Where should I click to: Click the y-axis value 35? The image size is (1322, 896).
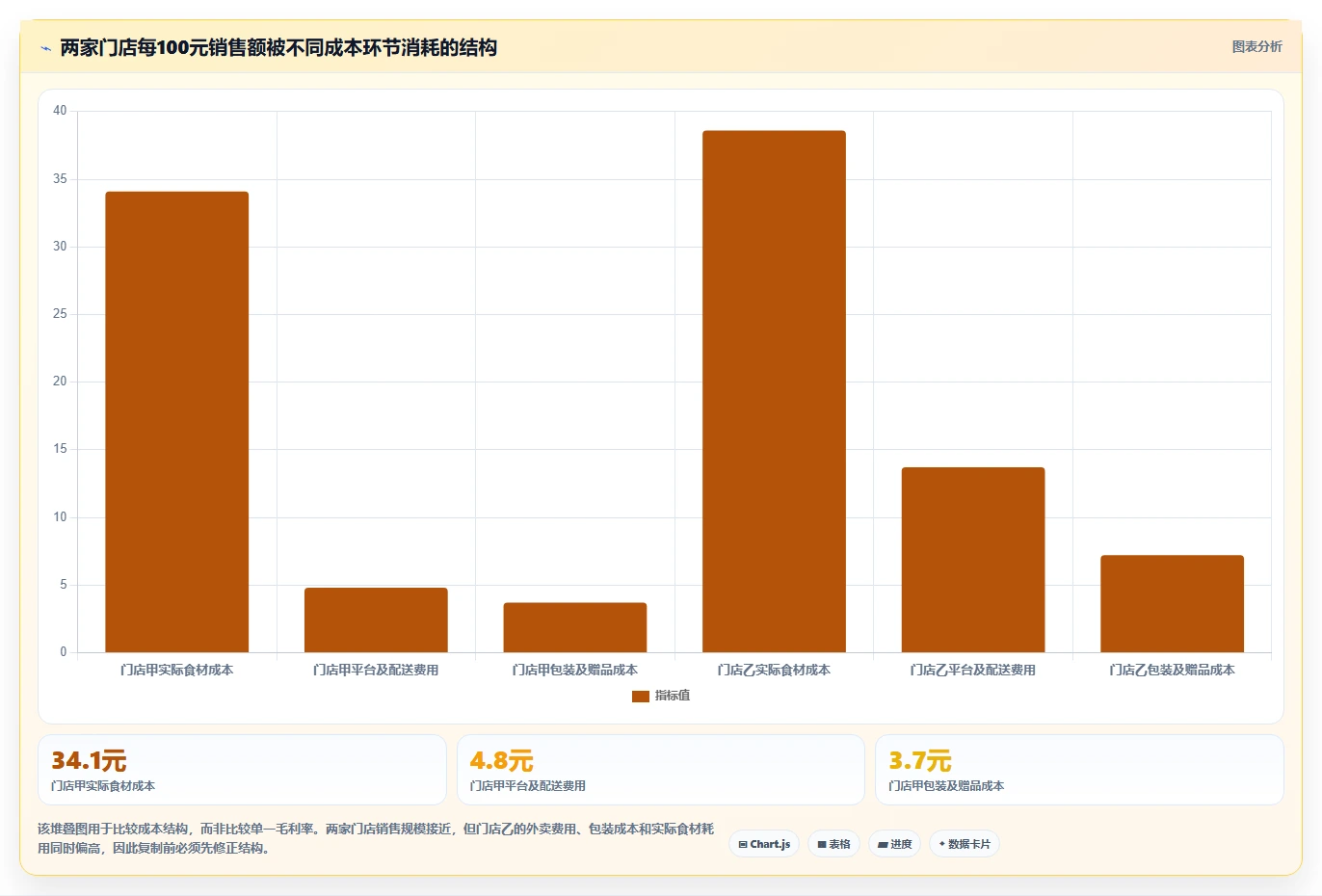[60, 179]
